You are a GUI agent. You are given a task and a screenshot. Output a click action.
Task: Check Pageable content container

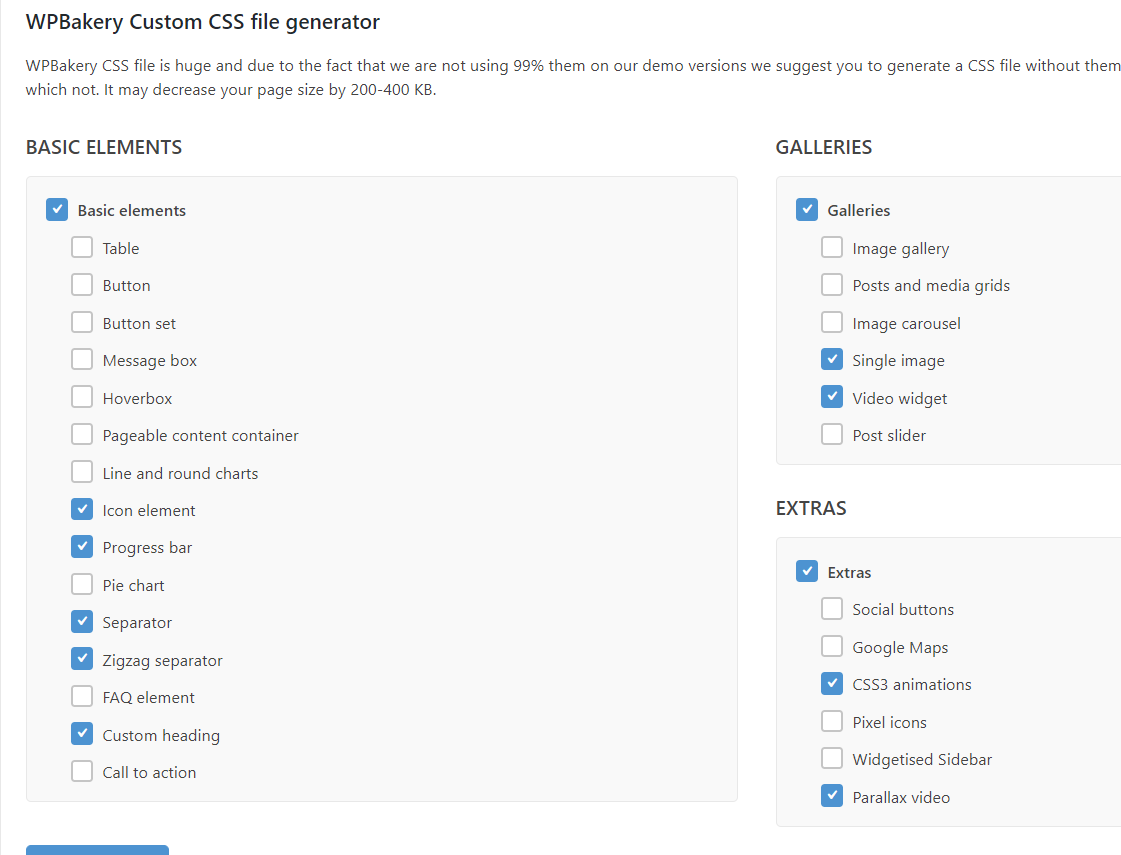pos(82,435)
